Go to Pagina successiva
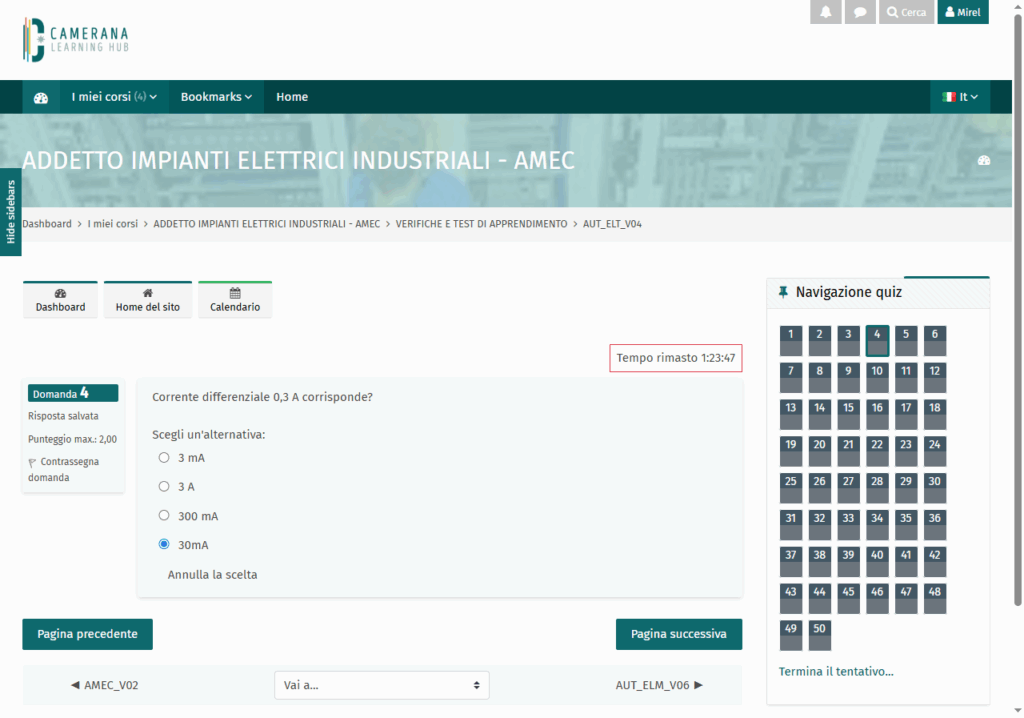The width and height of the screenshot is (1024, 718). click(x=678, y=634)
